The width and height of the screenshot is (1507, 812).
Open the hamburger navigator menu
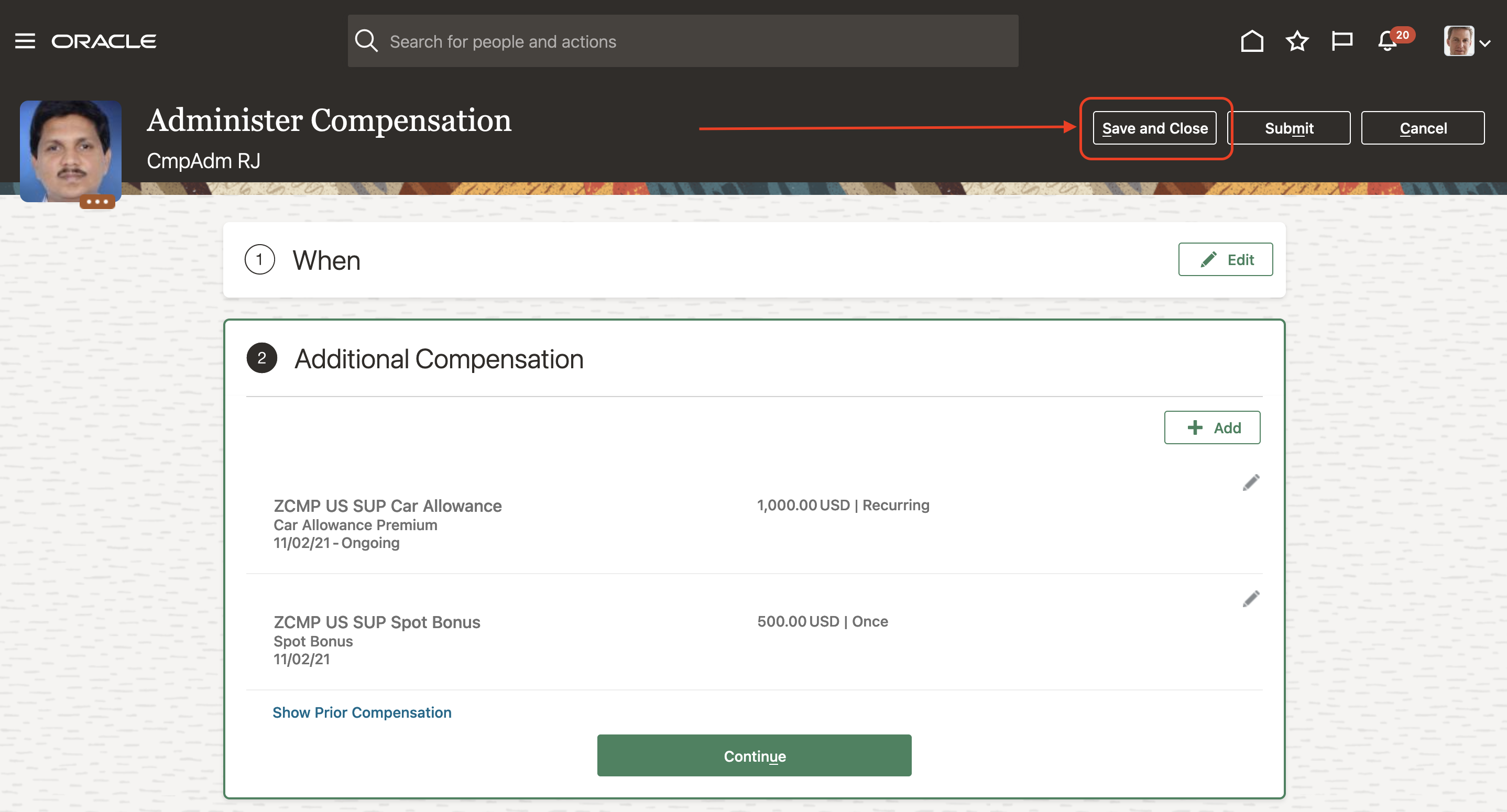25,41
